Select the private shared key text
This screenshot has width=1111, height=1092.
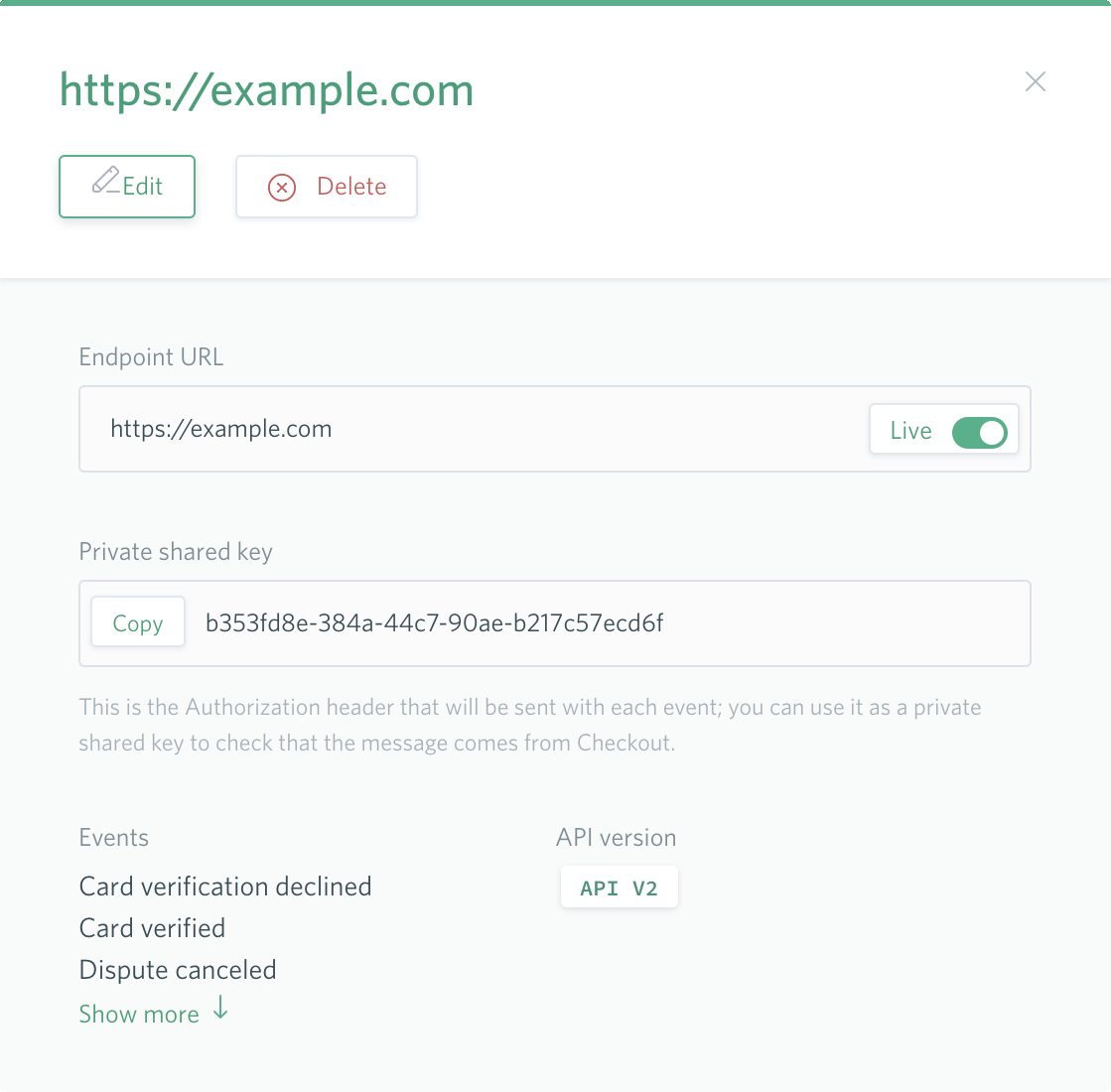[x=434, y=622]
